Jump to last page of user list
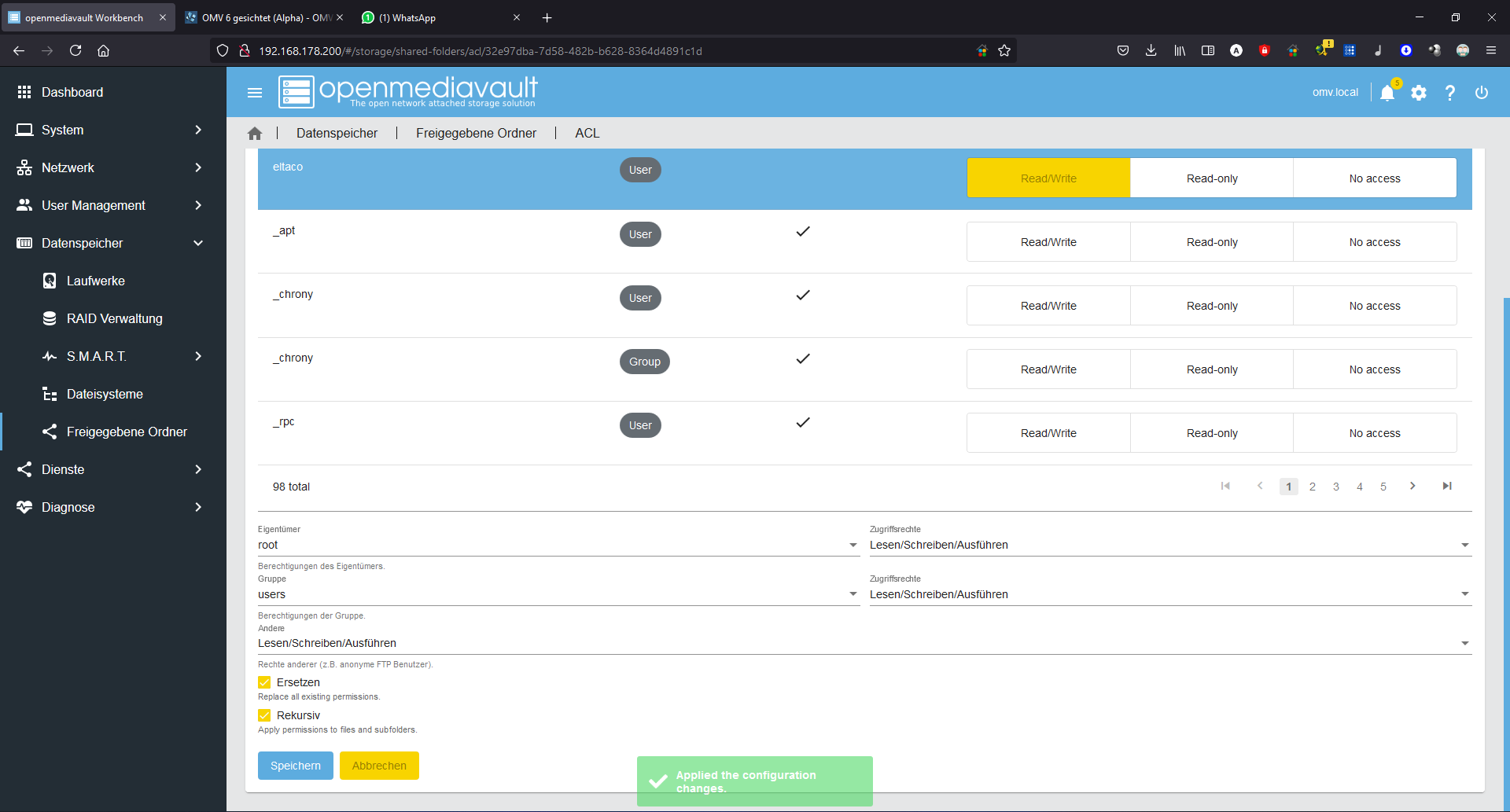 pyautogui.click(x=1447, y=486)
